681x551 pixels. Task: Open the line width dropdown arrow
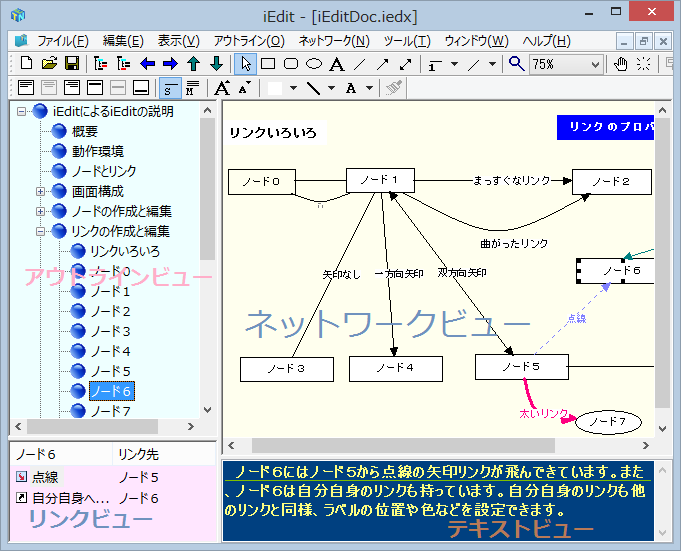[454, 64]
